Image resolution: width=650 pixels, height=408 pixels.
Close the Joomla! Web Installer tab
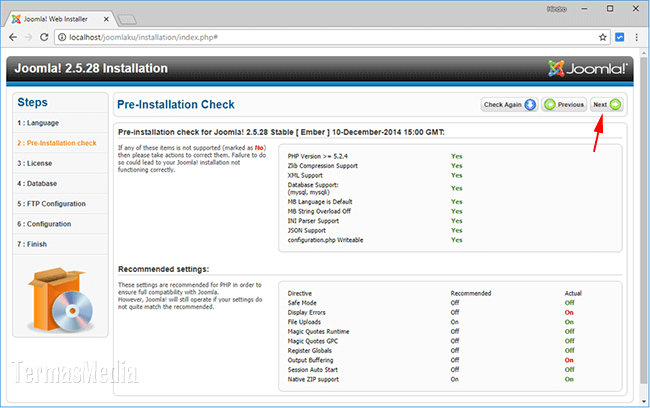106,19
